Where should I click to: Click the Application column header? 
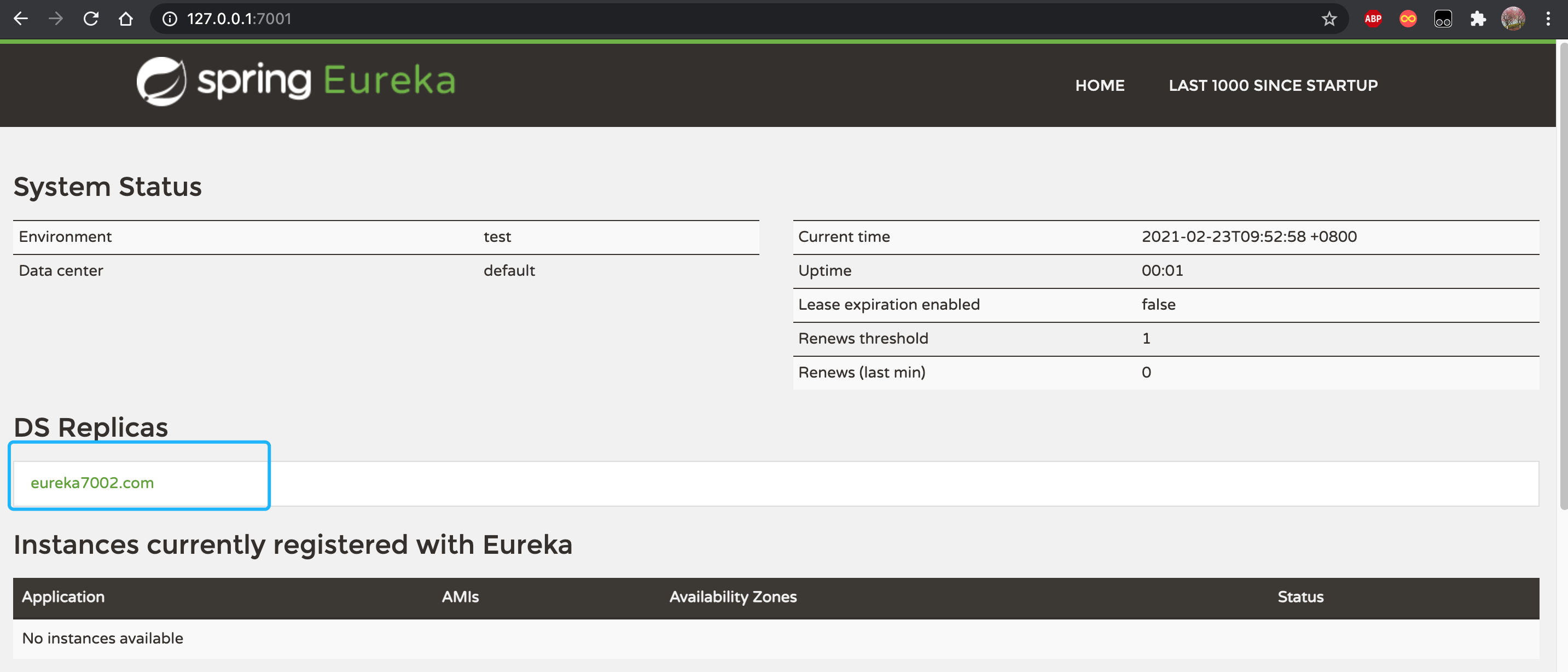tap(63, 597)
